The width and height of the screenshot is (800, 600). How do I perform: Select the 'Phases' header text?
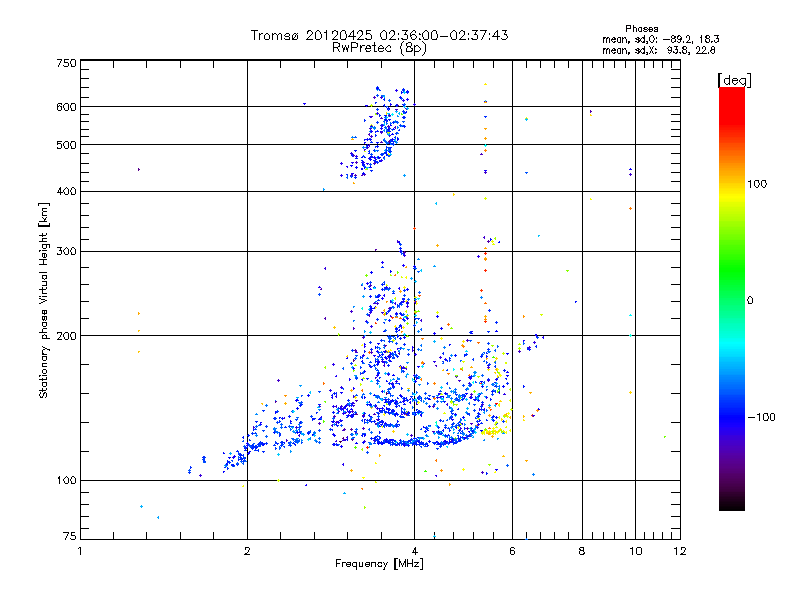tap(641, 29)
